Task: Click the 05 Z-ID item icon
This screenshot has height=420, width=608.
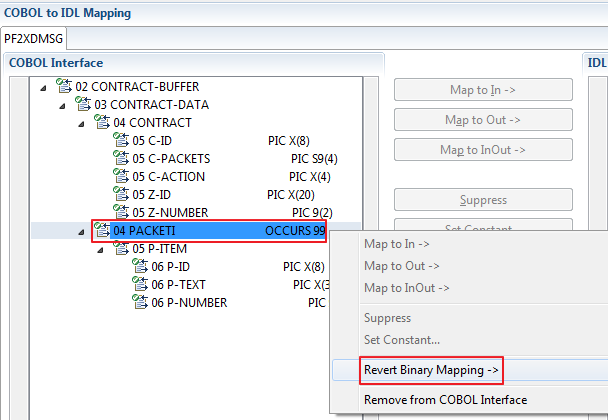Action: (x=121, y=194)
